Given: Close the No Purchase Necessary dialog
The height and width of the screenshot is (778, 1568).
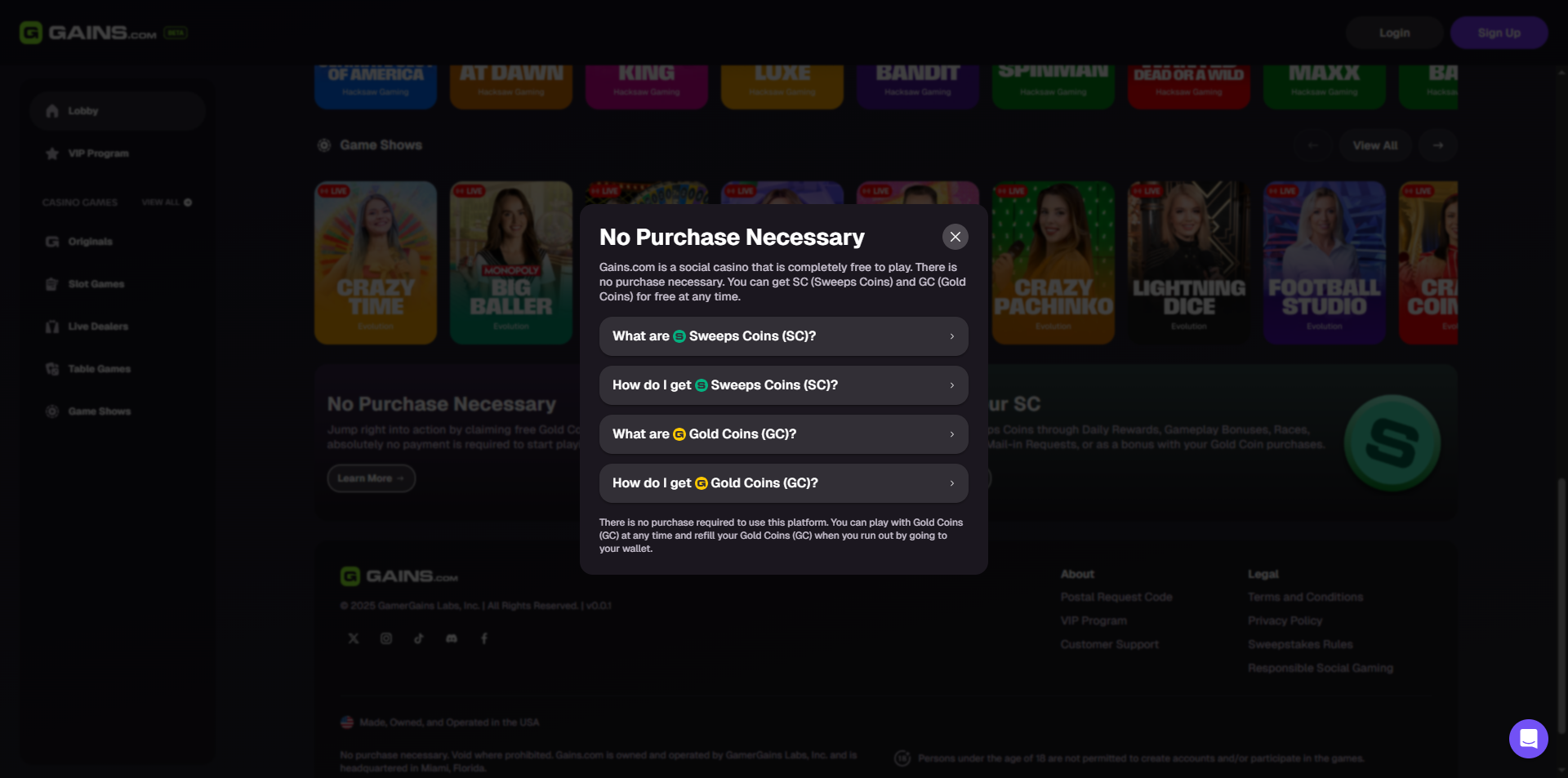Looking at the screenshot, I should (955, 237).
